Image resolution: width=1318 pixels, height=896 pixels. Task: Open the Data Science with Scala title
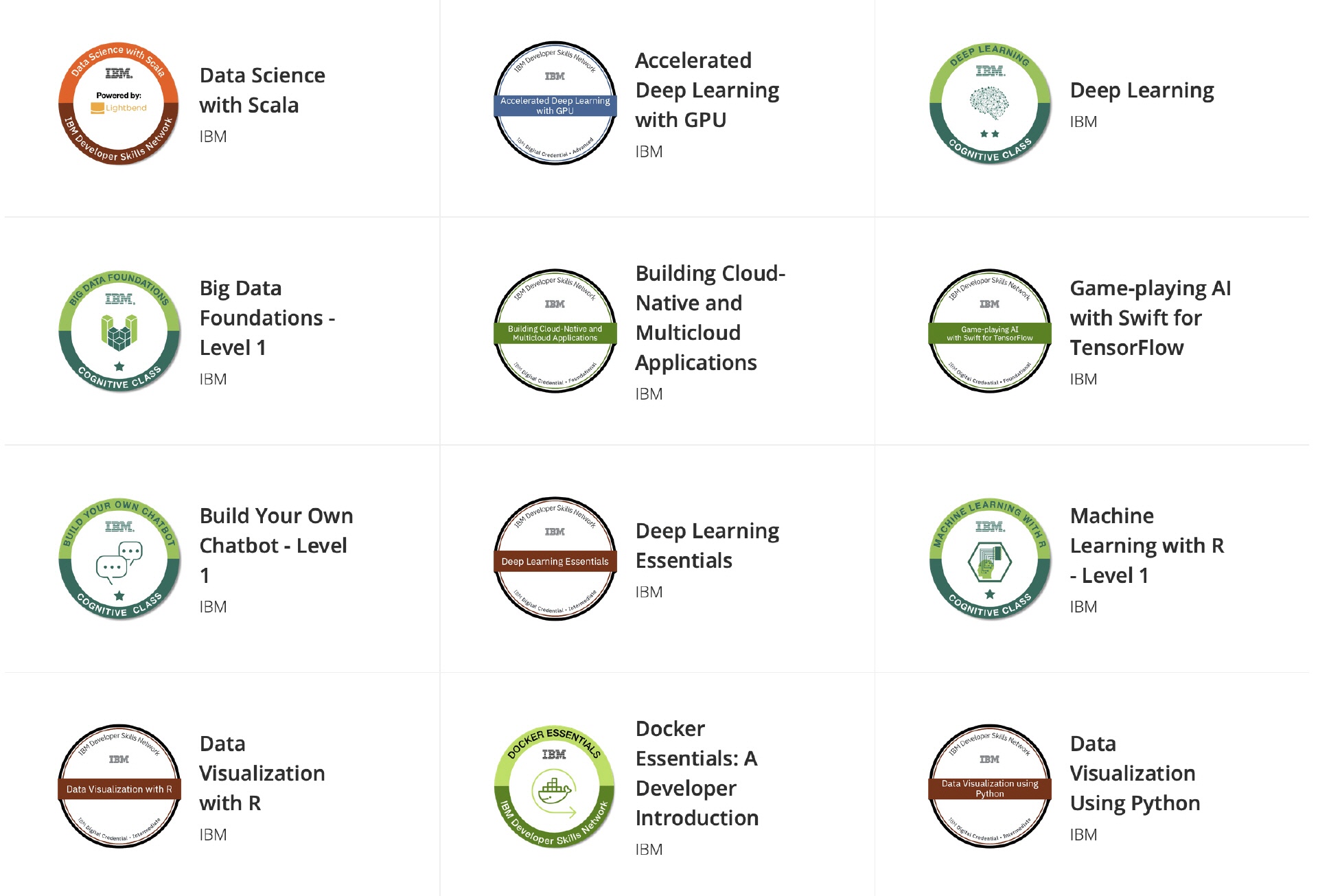[x=262, y=90]
